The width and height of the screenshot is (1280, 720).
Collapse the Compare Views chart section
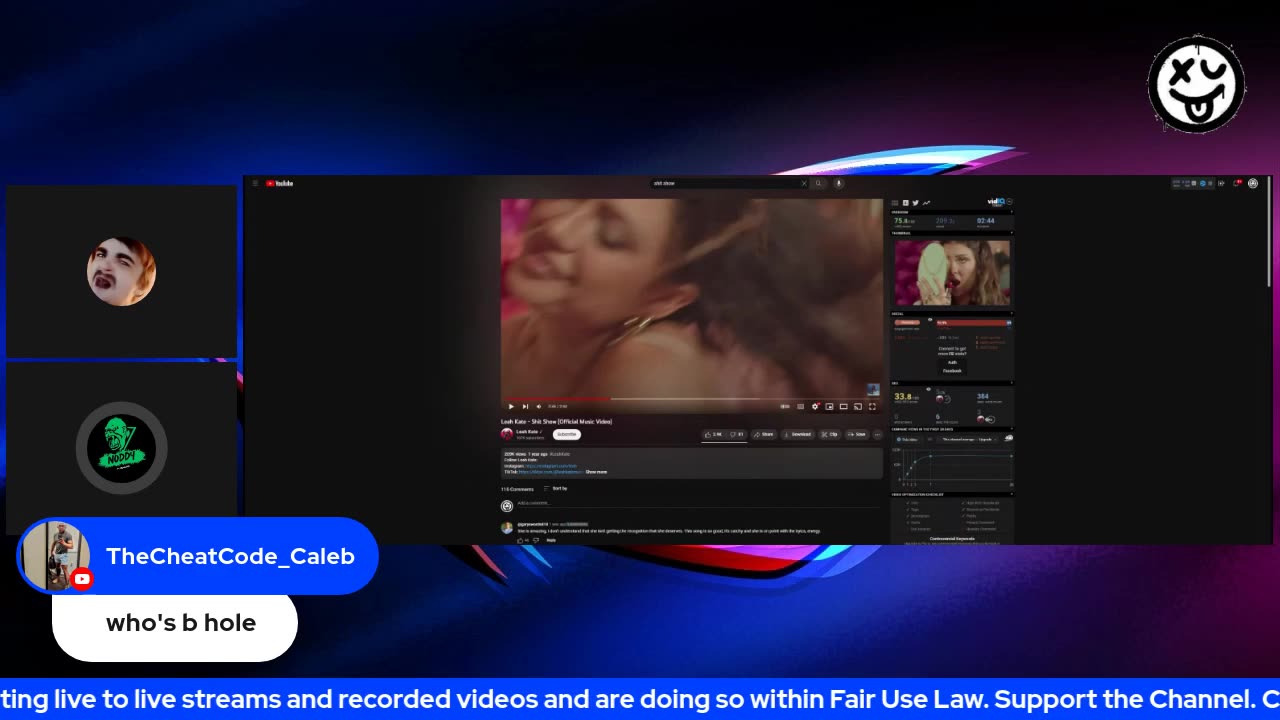[1011, 428]
